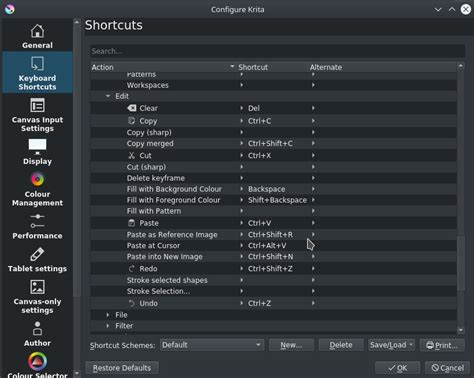Select the Keyboard Shortcuts page
This screenshot has width=474, height=378.
coord(37,73)
